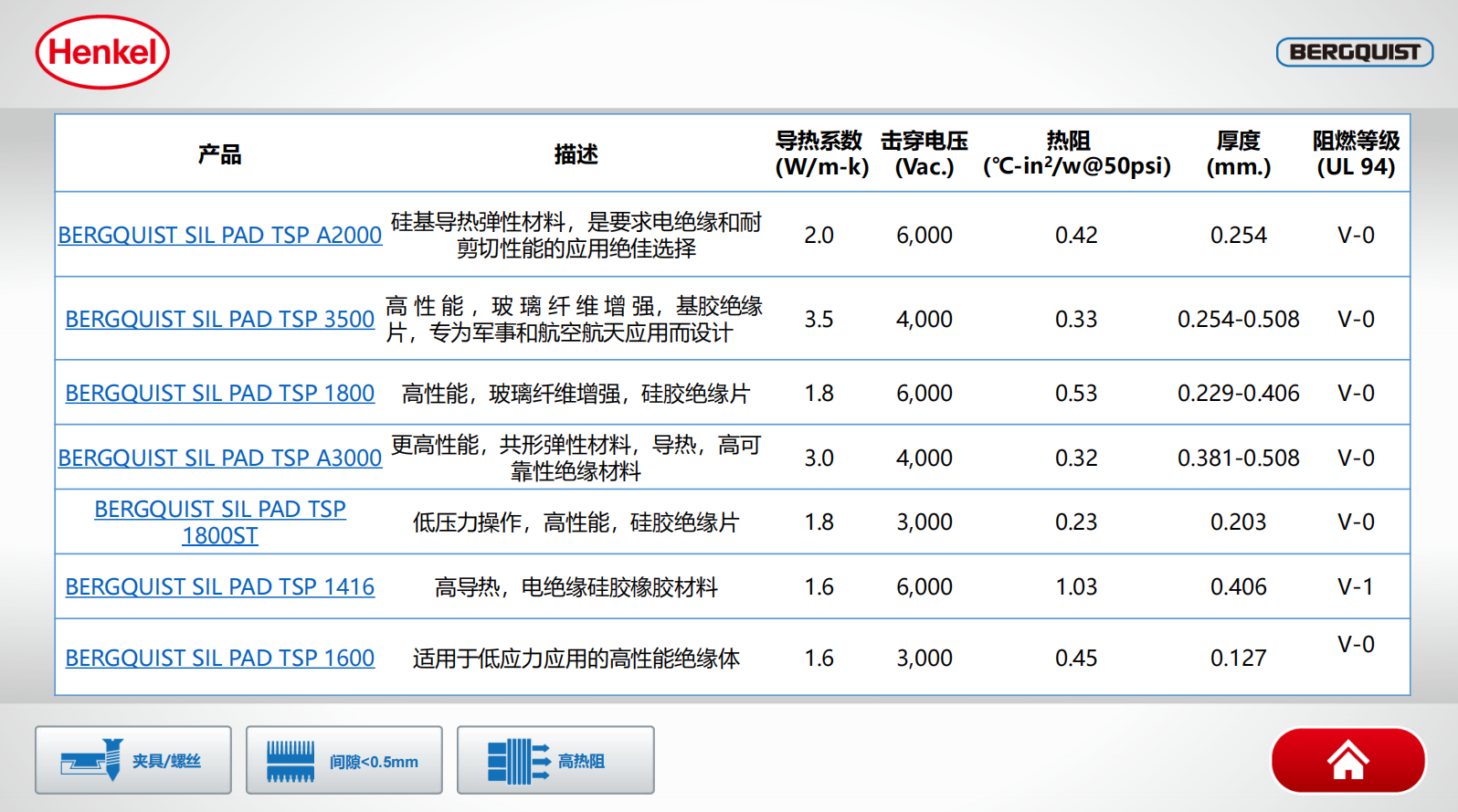
Task: Click the 阻燃等级 column header
Action: (1356, 153)
